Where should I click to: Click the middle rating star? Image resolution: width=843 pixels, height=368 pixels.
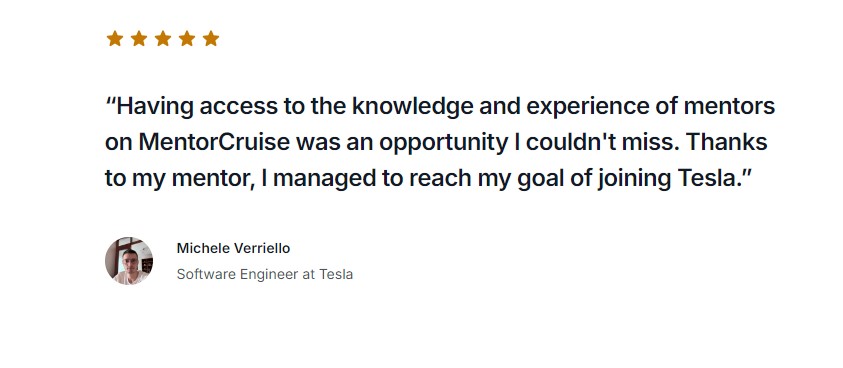click(x=163, y=38)
